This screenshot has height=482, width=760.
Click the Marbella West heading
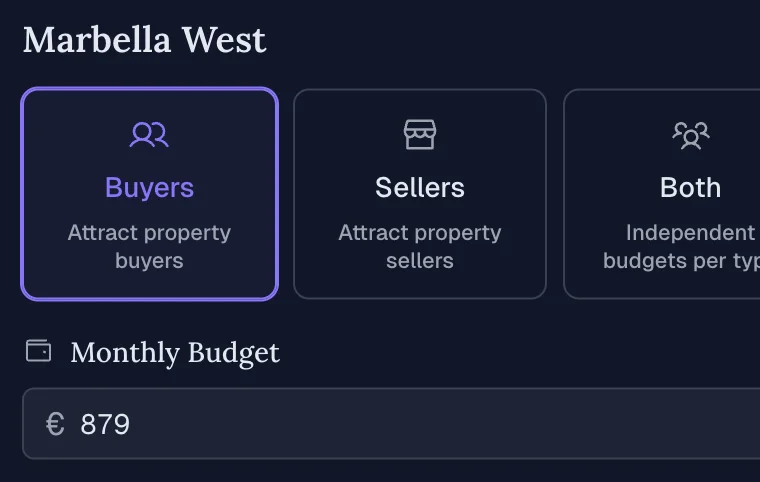pos(144,40)
